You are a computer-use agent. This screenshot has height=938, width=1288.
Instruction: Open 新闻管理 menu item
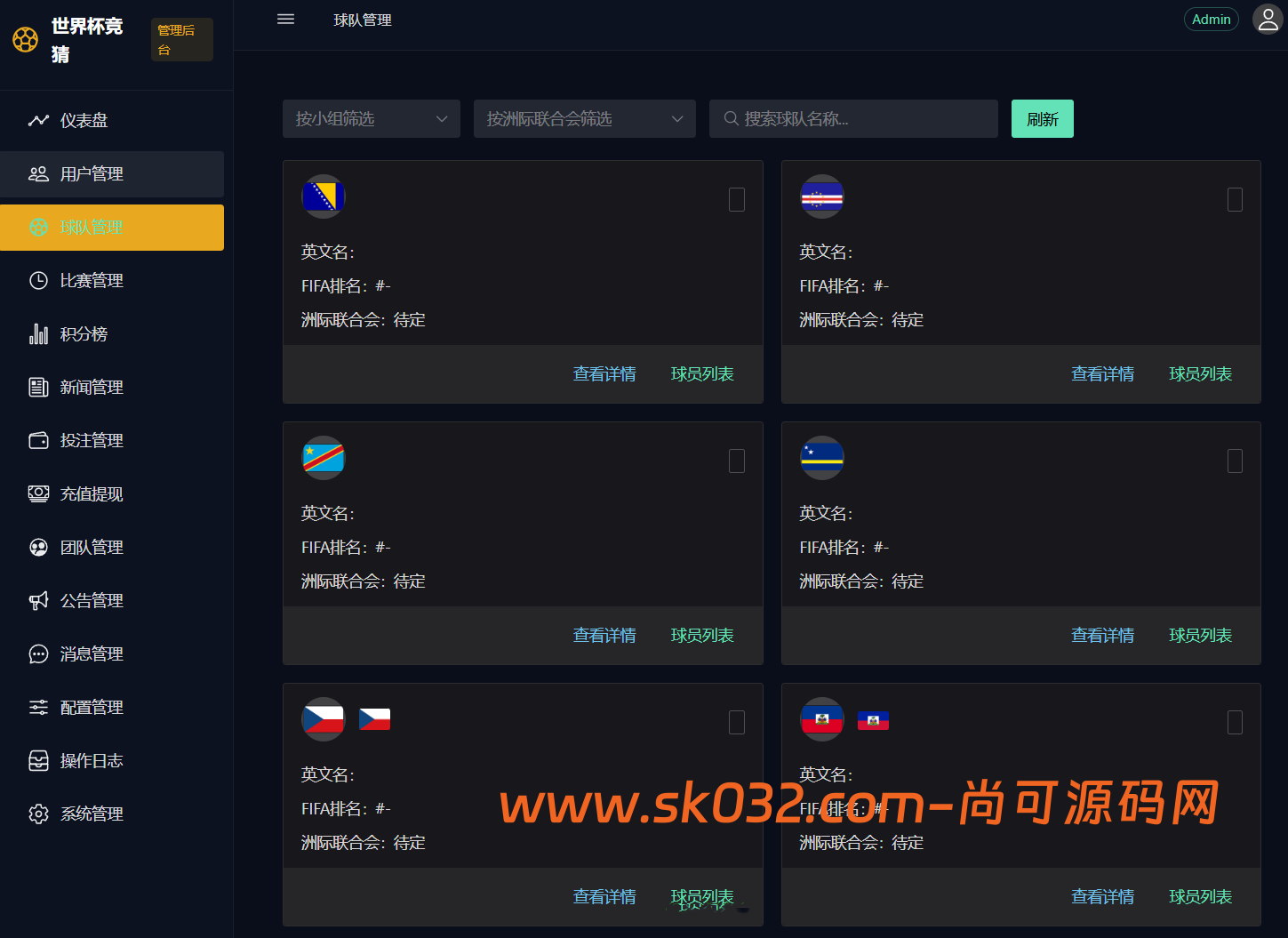[x=112, y=387]
